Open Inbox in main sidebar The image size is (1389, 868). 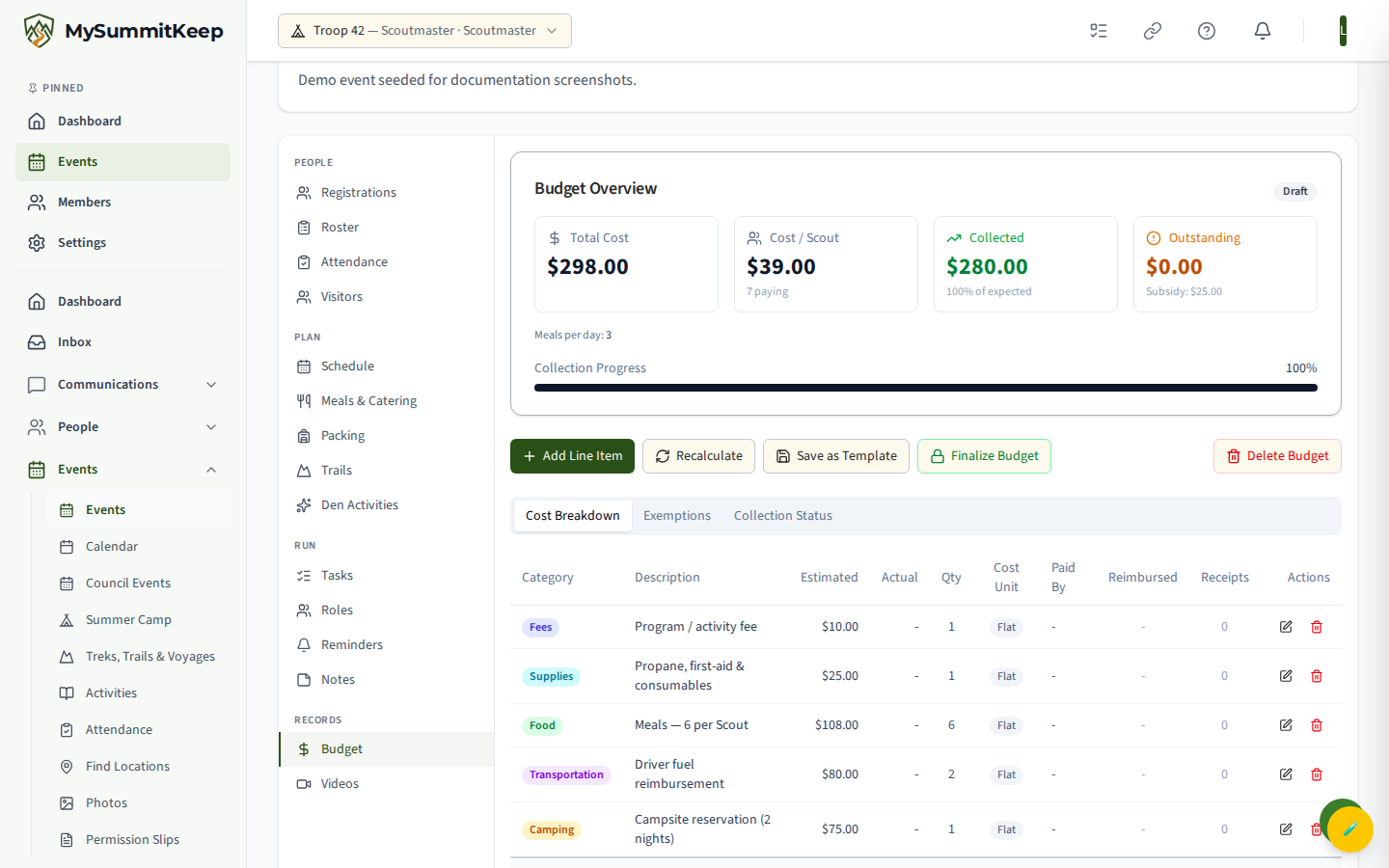123,342
